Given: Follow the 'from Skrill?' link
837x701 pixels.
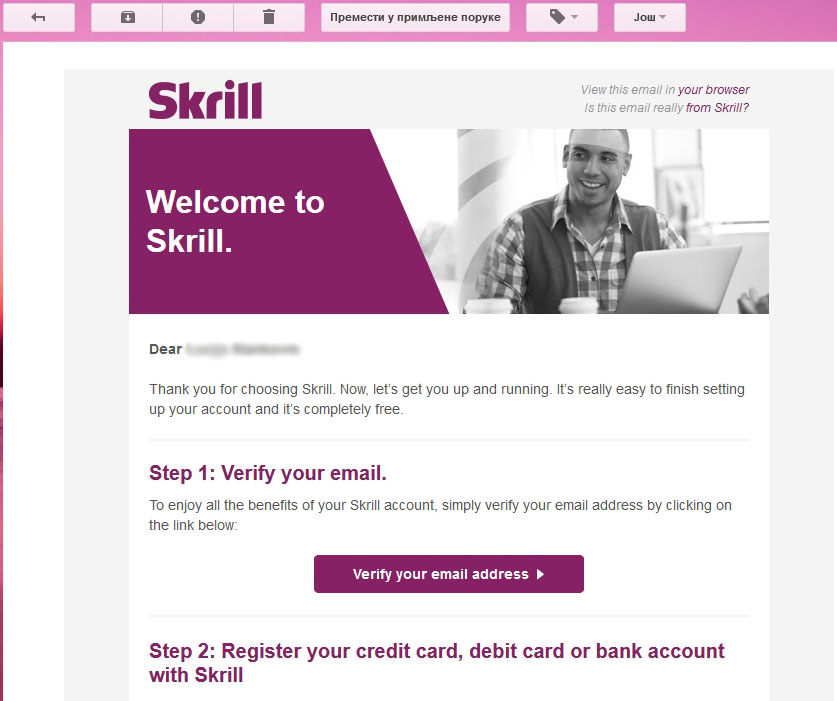Looking at the screenshot, I should (x=717, y=108).
